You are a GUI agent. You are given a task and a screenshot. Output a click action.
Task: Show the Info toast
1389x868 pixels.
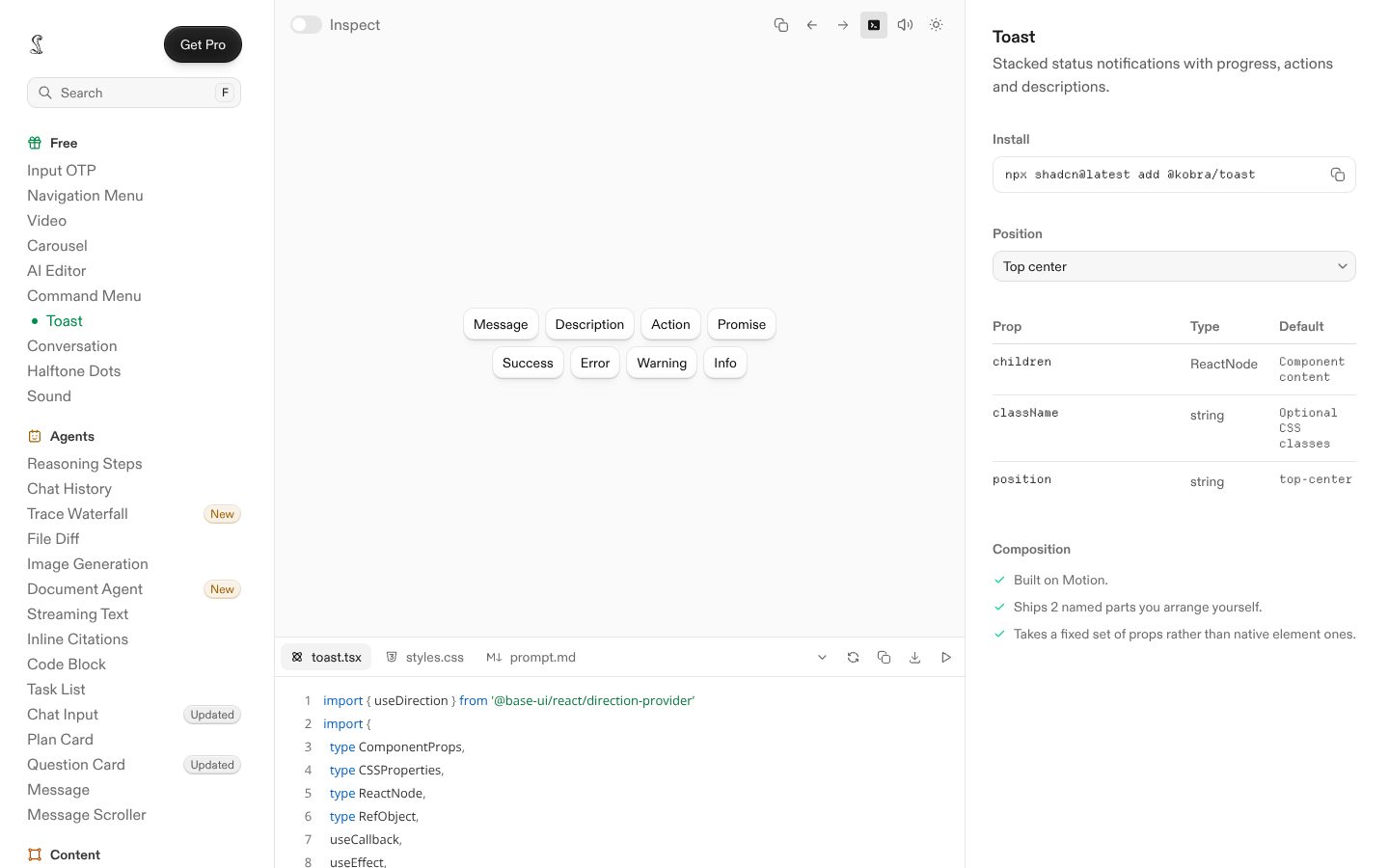725,363
